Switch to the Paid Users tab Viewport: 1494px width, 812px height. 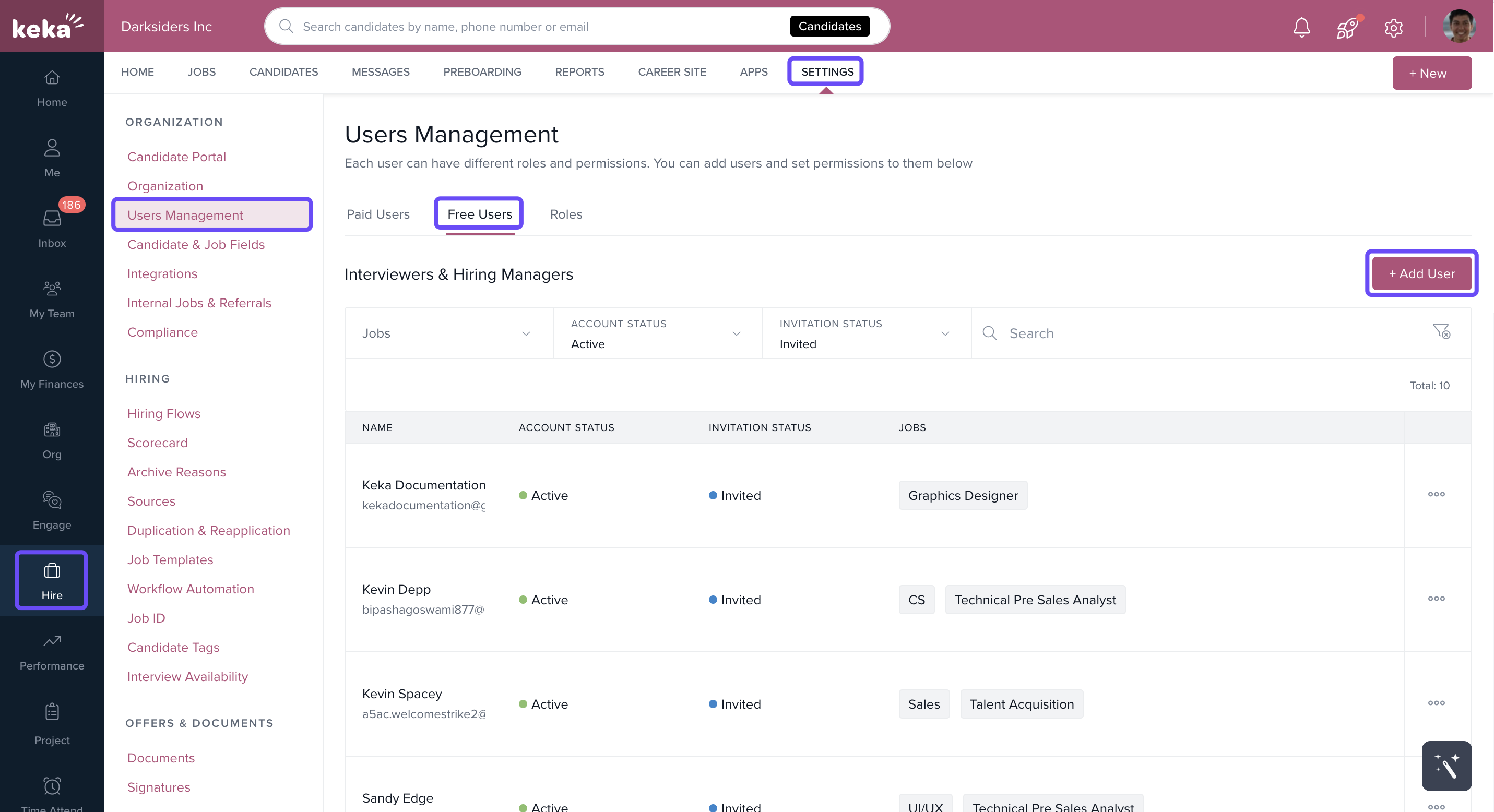point(377,214)
